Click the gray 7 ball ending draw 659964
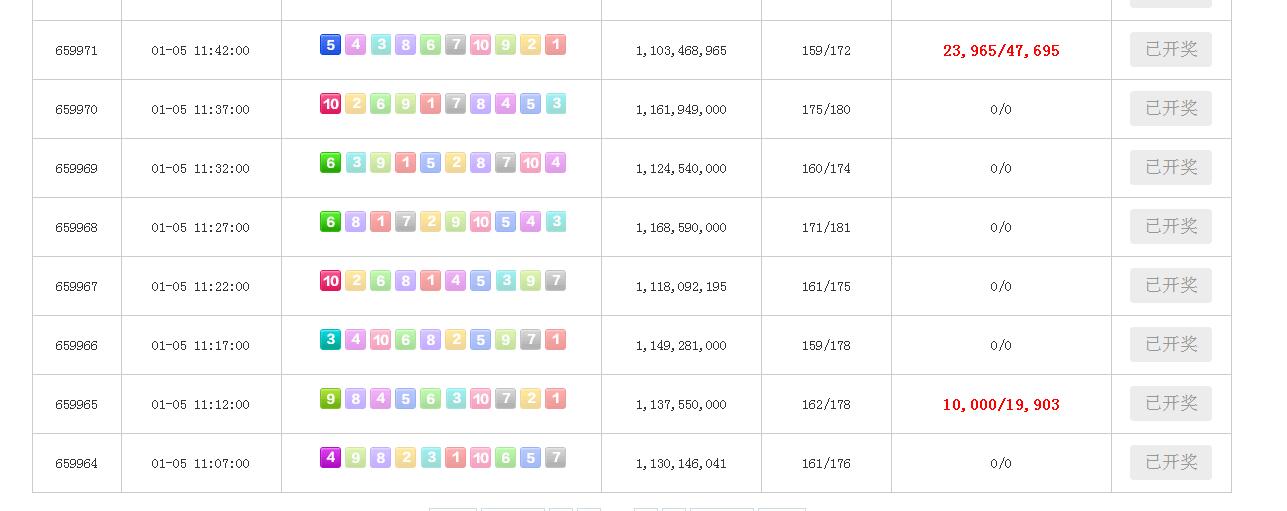 coord(556,458)
